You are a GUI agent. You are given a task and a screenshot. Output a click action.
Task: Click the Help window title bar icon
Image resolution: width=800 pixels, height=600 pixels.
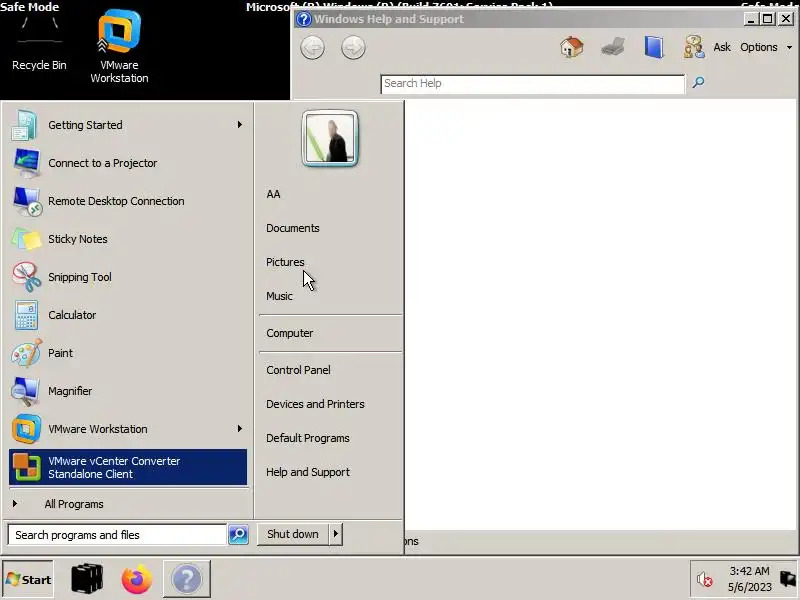coord(304,19)
